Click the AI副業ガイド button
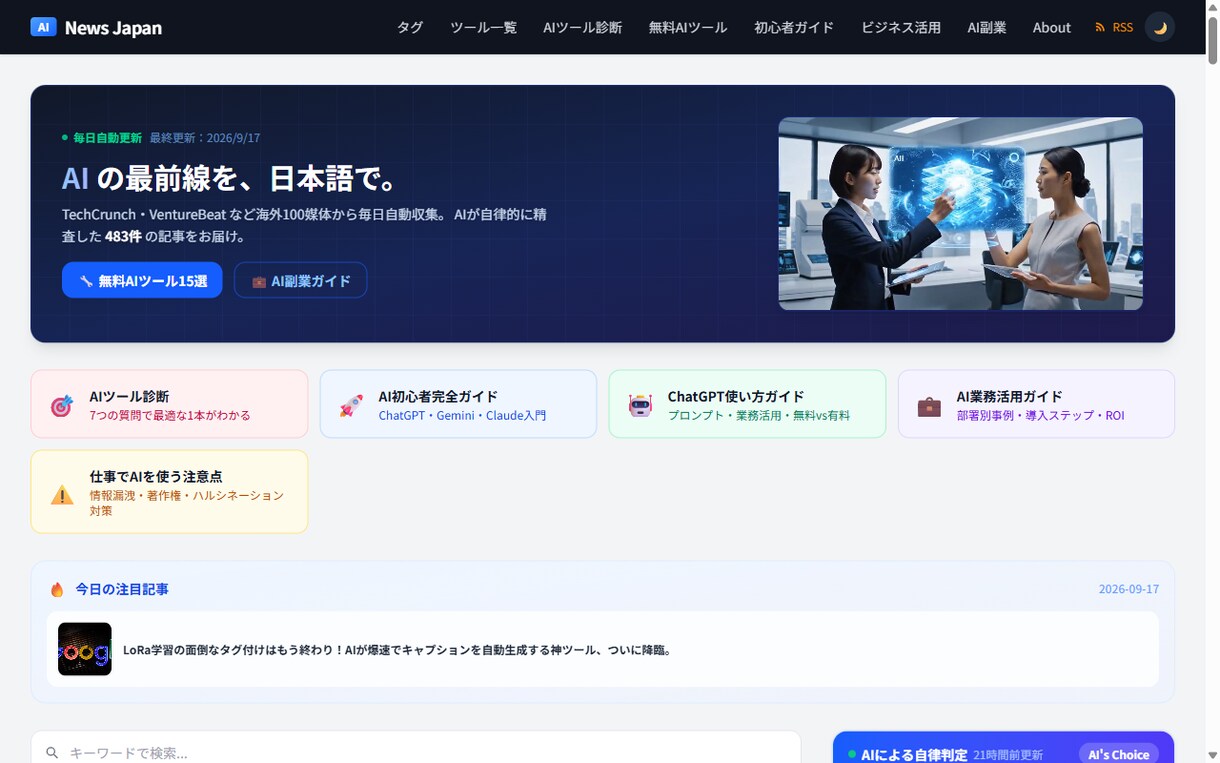The image size is (1220, 763). pos(301,280)
